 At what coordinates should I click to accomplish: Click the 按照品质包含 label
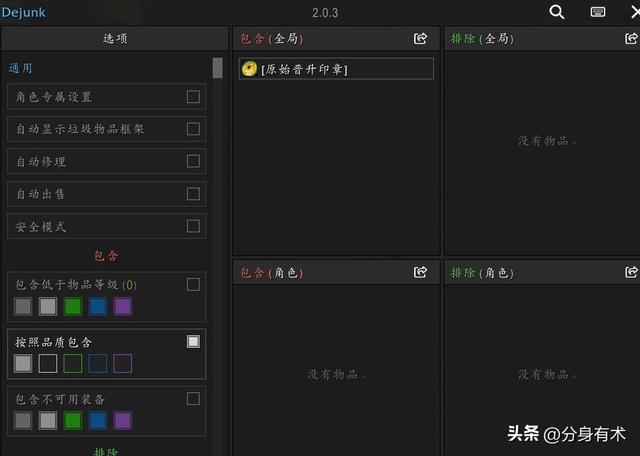(x=53, y=342)
